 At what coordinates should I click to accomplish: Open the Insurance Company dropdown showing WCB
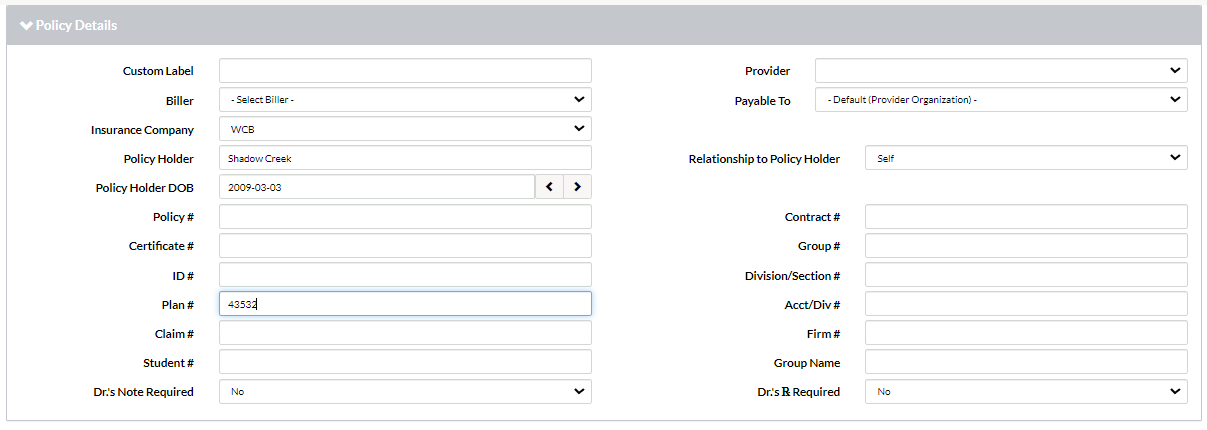pyautogui.click(x=405, y=129)
